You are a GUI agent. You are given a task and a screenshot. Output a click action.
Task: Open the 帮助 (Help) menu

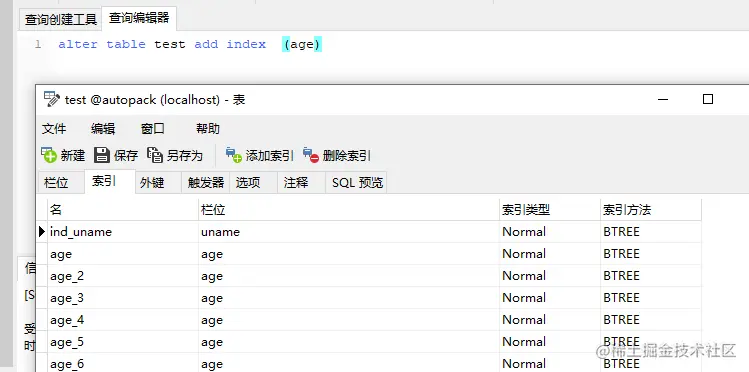tap(208, 128)
